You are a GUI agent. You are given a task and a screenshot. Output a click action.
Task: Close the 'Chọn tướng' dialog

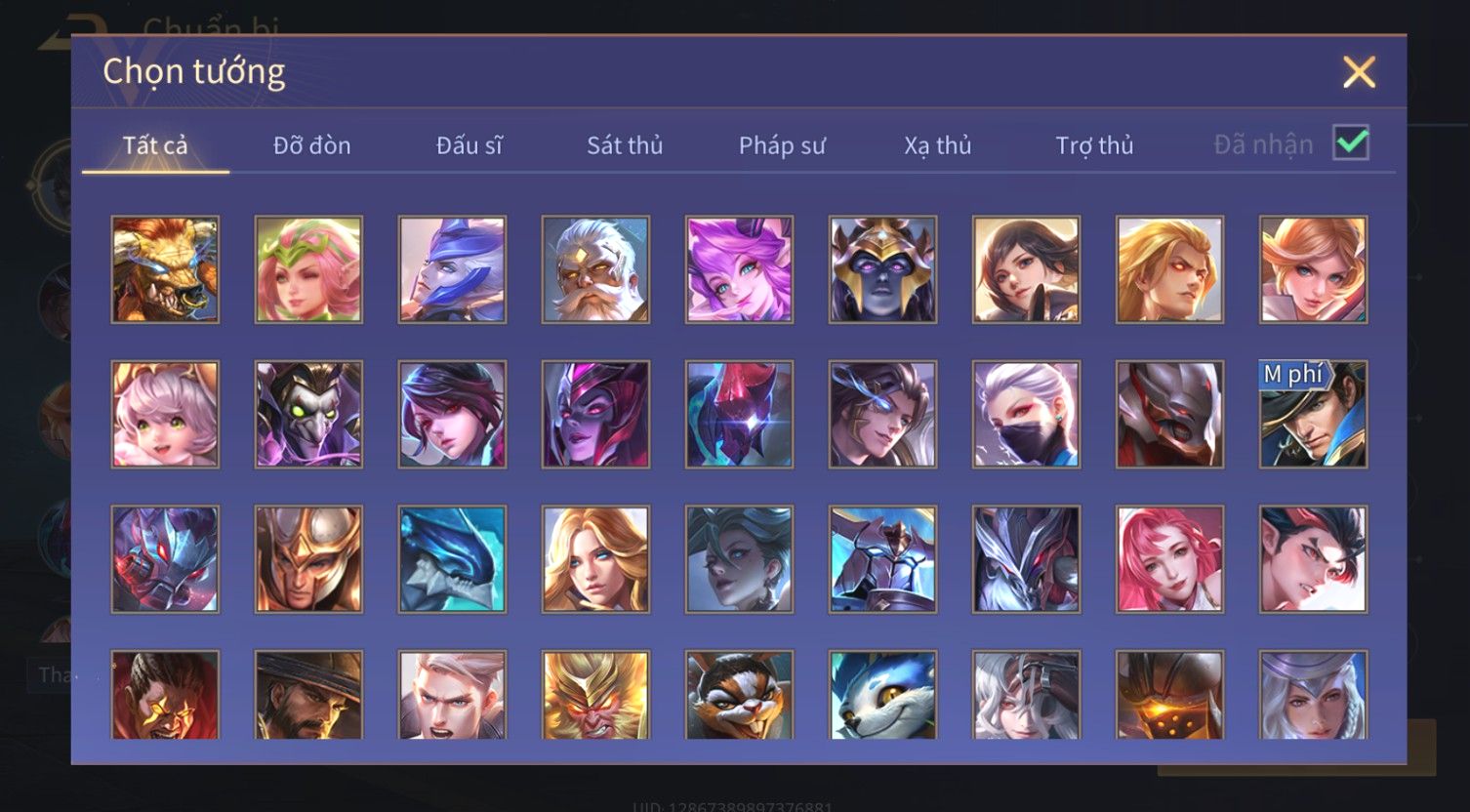(x=1359, y=72)
